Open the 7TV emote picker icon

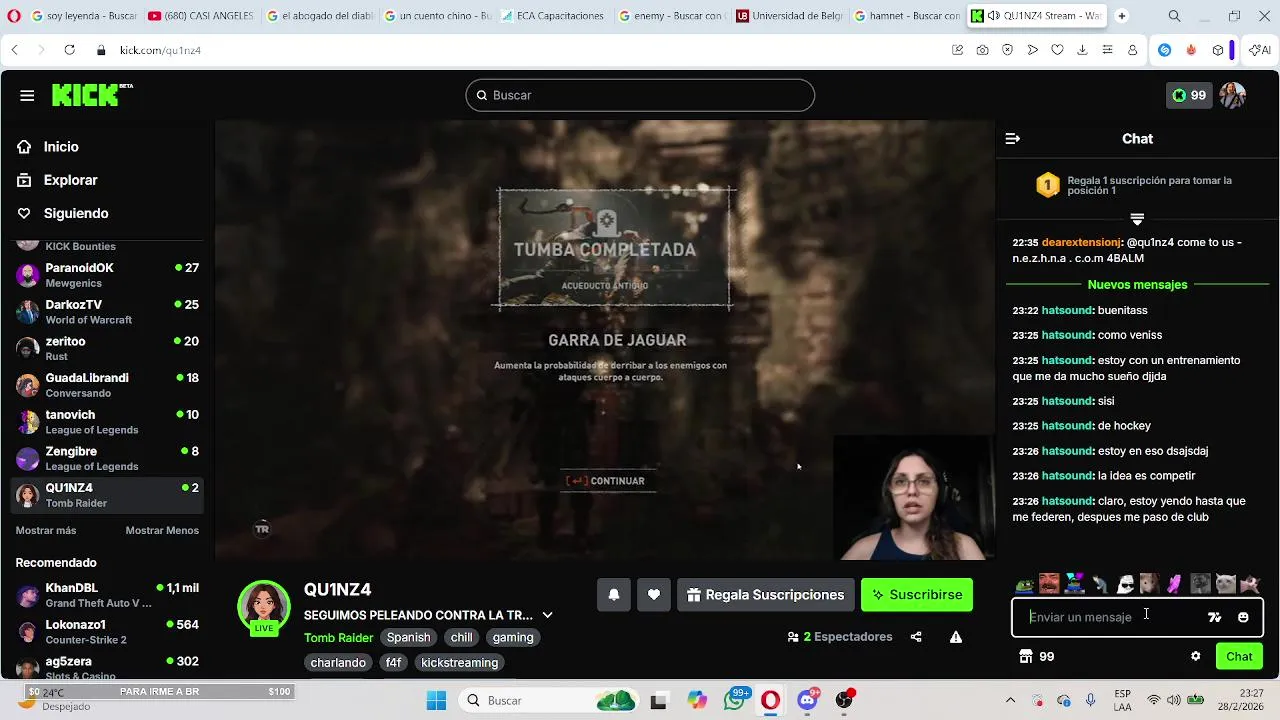(x=1214, y=617)
